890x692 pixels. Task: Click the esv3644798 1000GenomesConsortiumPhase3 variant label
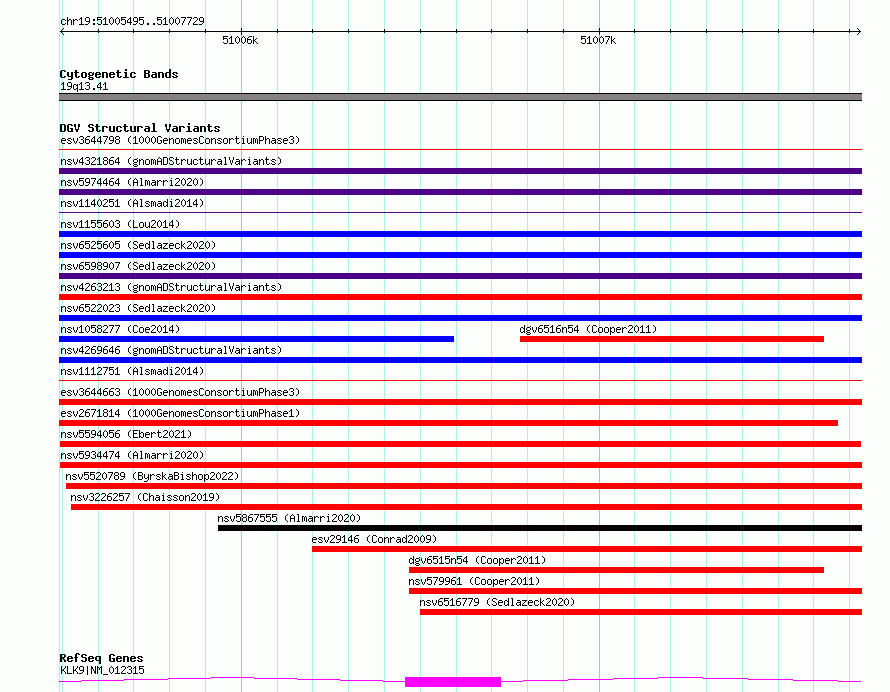180,140
